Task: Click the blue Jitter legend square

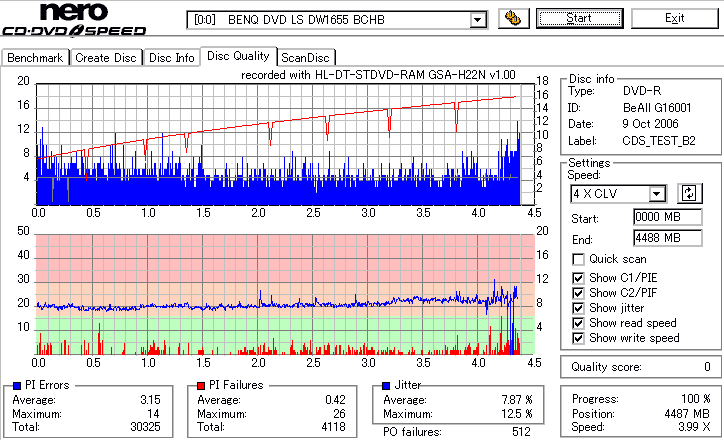Action: (386, 386)
